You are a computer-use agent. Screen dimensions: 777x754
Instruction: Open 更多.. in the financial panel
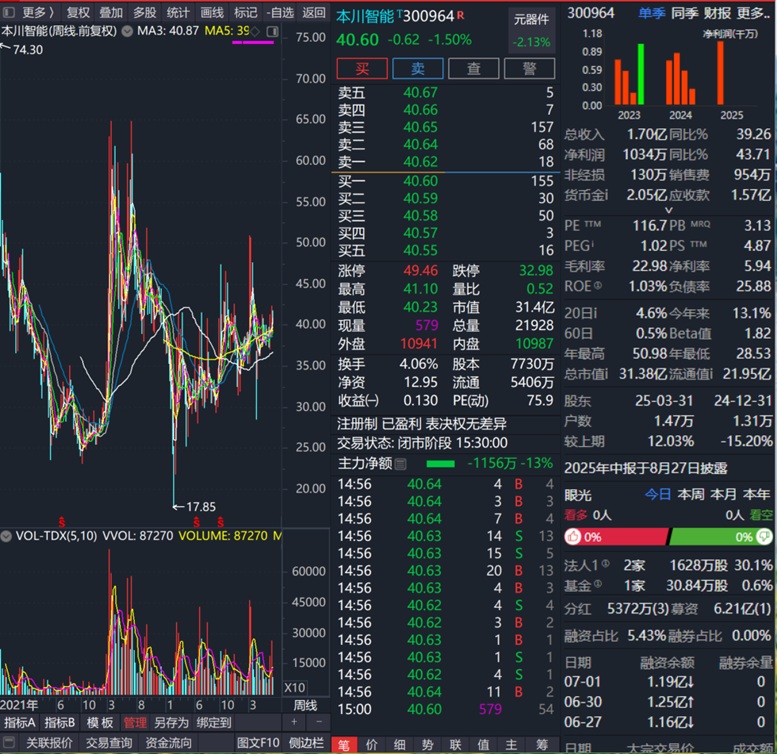753,13
